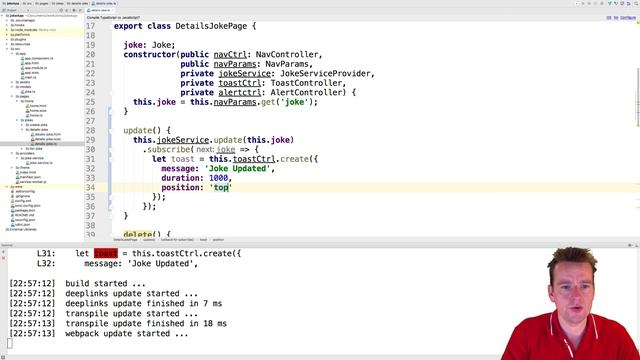This screenshot has height=360, width=640.
Task: Click DetailsJokePage in the bottom breadcrumb
Action: tap(125, 240)
